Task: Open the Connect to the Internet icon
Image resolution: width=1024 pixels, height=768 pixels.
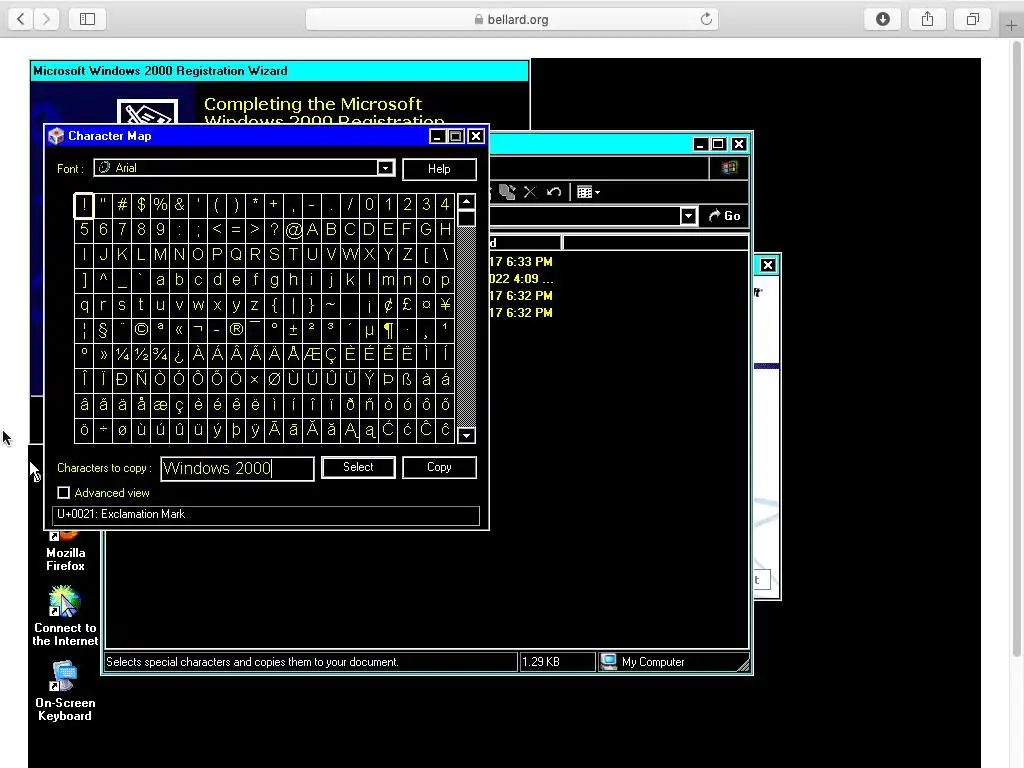Action: coord(65,616)
